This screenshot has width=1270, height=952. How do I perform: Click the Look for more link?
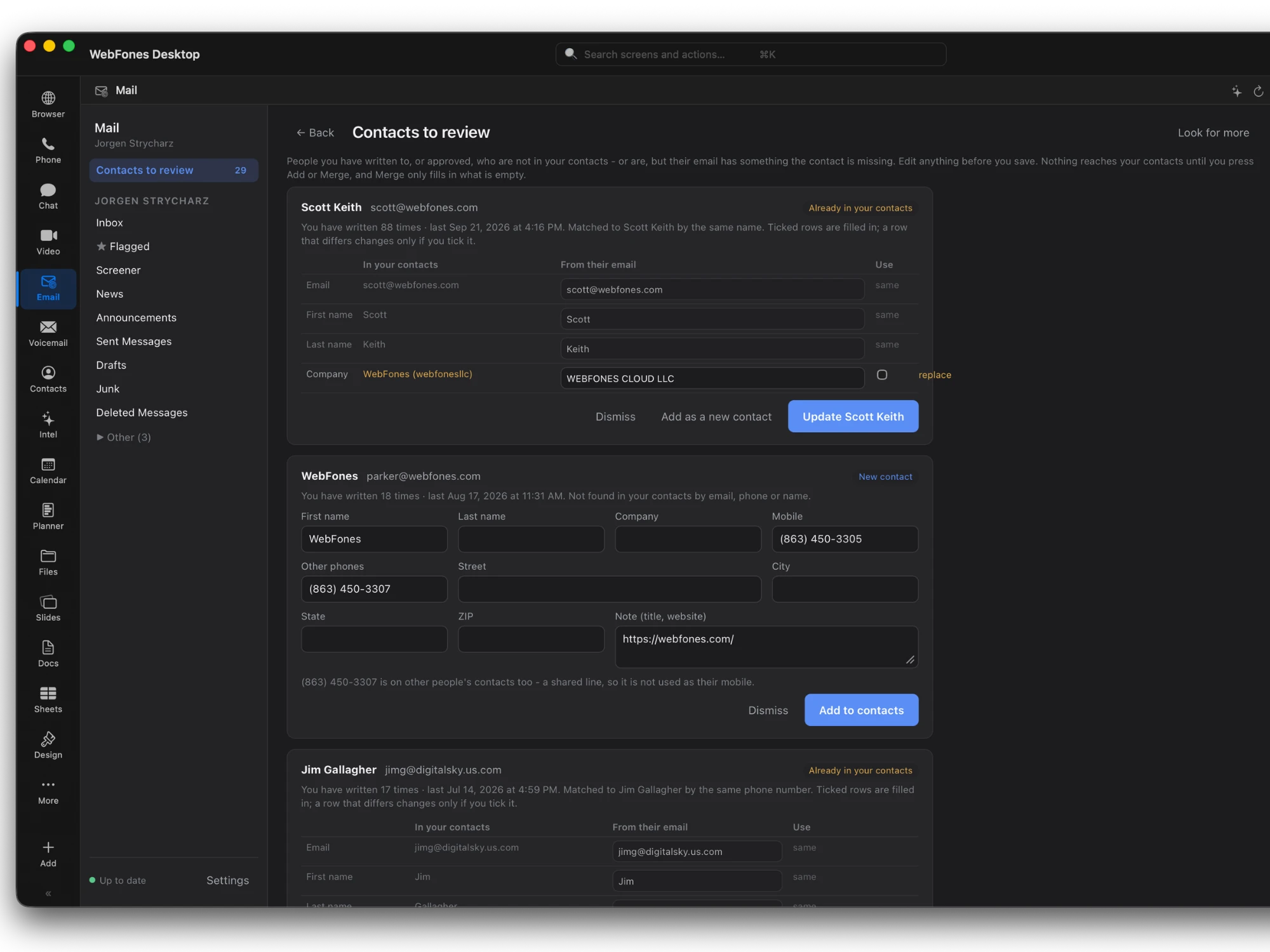tap(1213, 133)
